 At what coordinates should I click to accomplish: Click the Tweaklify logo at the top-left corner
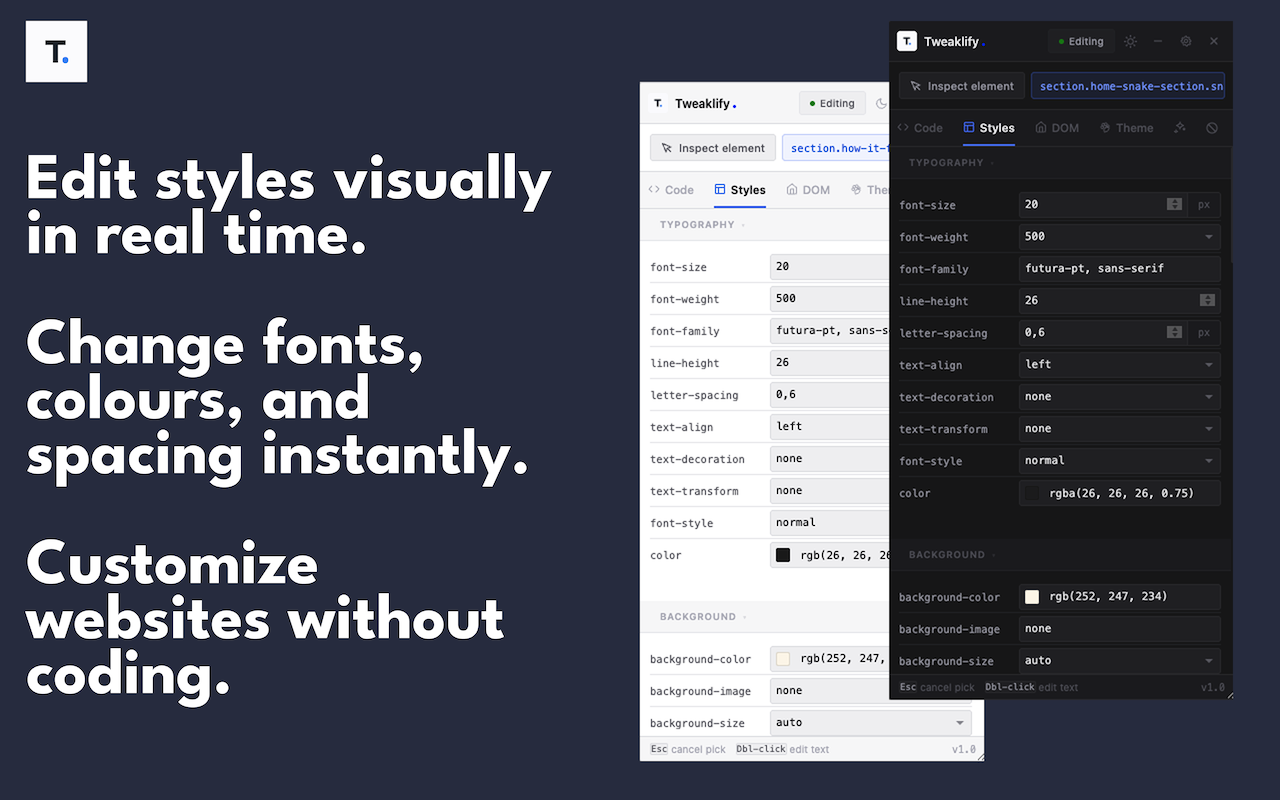click(x=56, y=51)
